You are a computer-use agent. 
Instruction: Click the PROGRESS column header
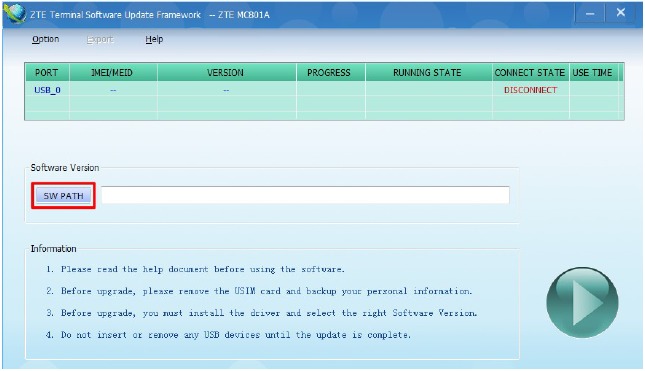[x=330, y=72]
